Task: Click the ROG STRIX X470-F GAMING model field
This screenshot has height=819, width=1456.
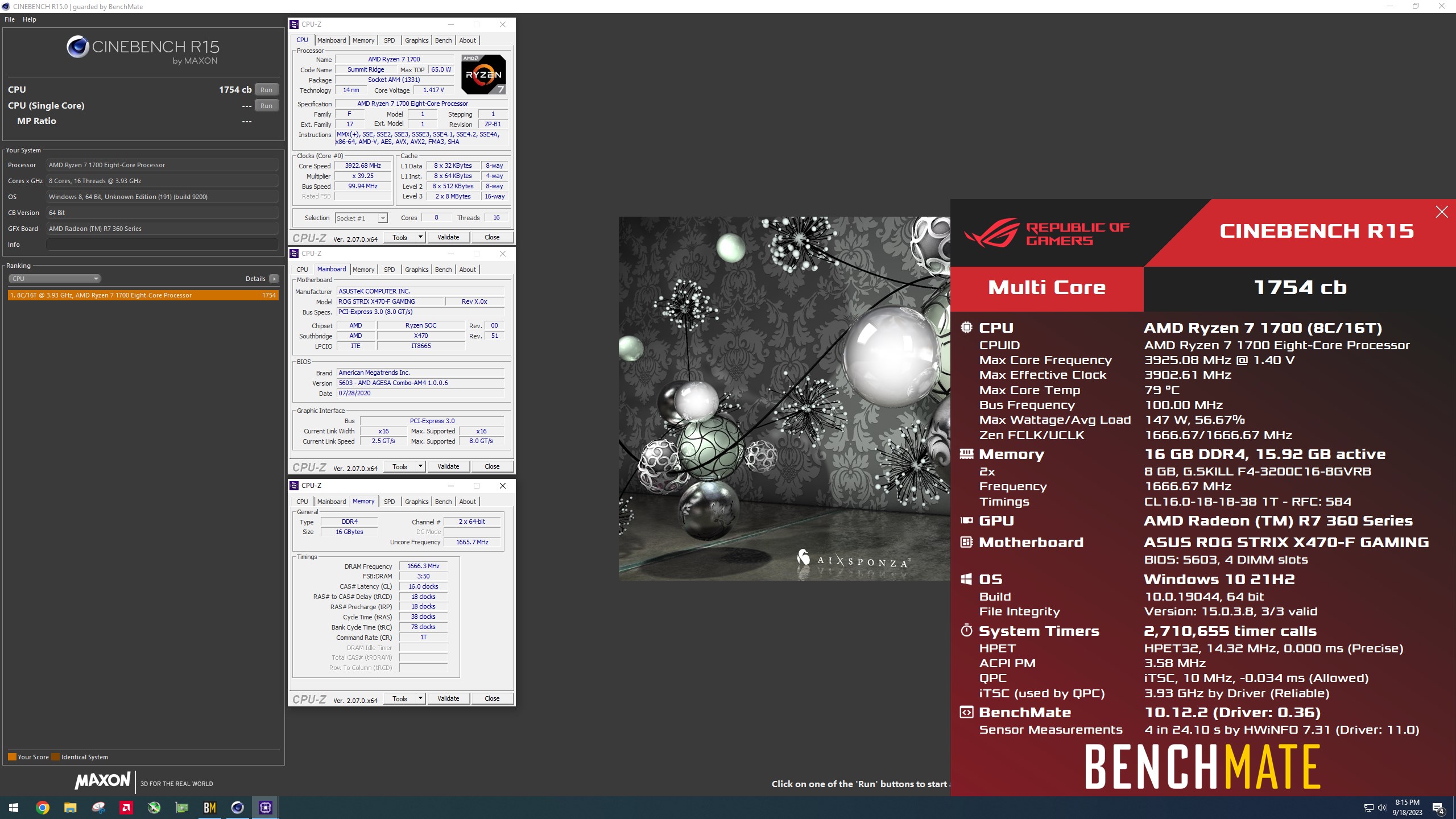Action: click(390, 302)
